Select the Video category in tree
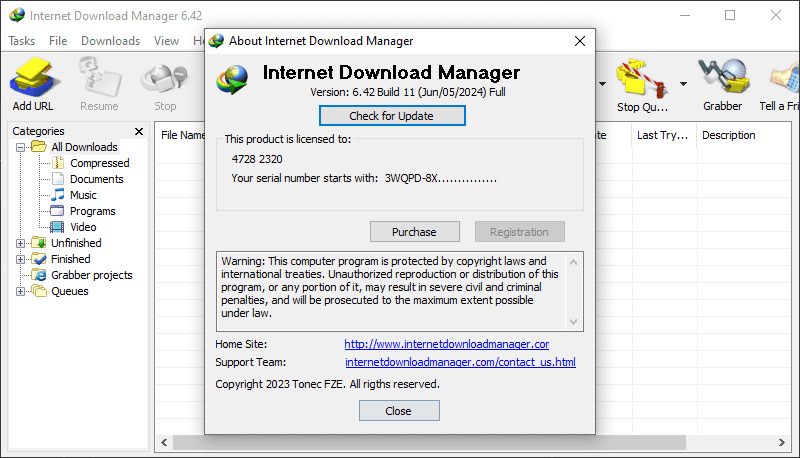Image resolution: width=800 pixels, height=458 pixels. pos(83,227)
